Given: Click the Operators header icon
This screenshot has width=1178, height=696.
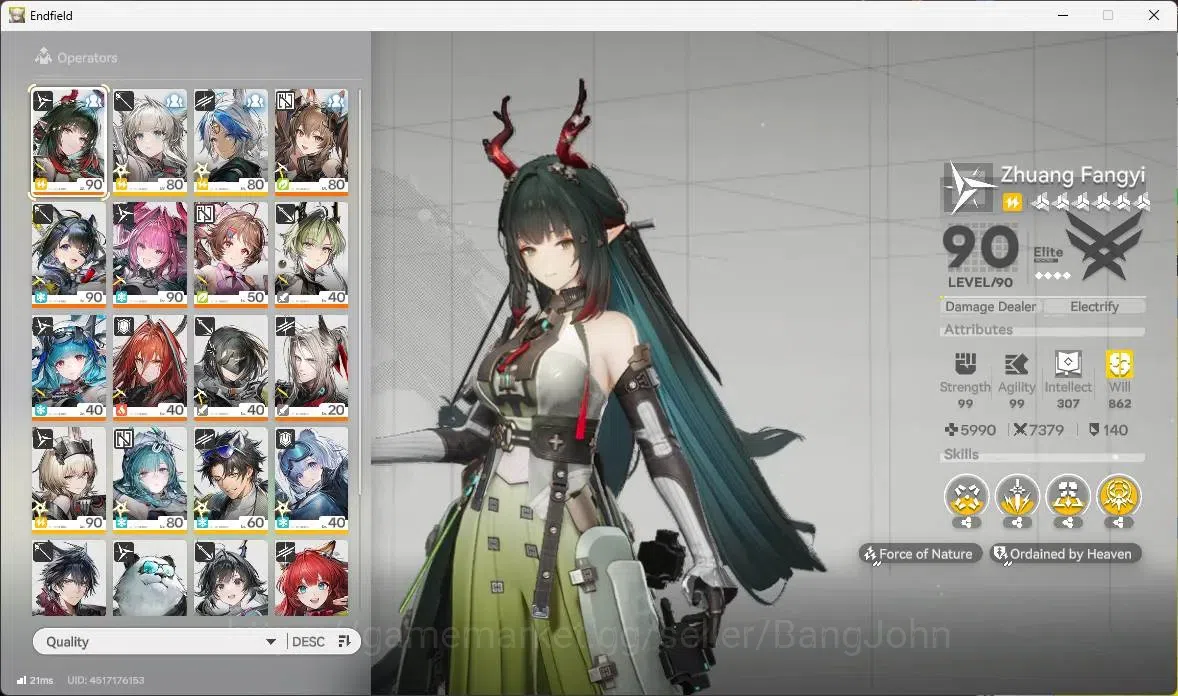Looking at the screenshot, I should click(x=44, y=56).
